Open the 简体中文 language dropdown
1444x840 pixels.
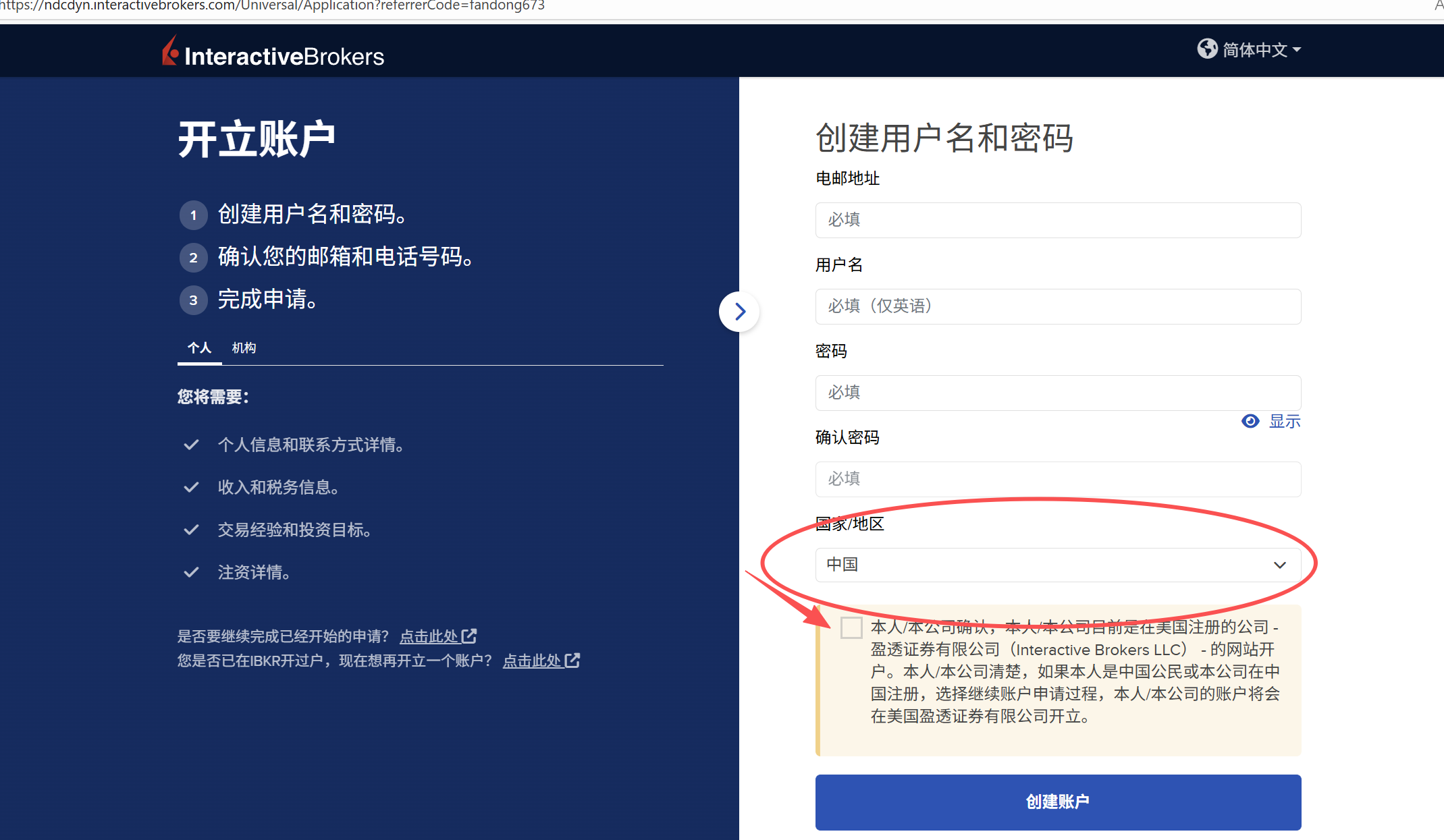pos(1257,49)
